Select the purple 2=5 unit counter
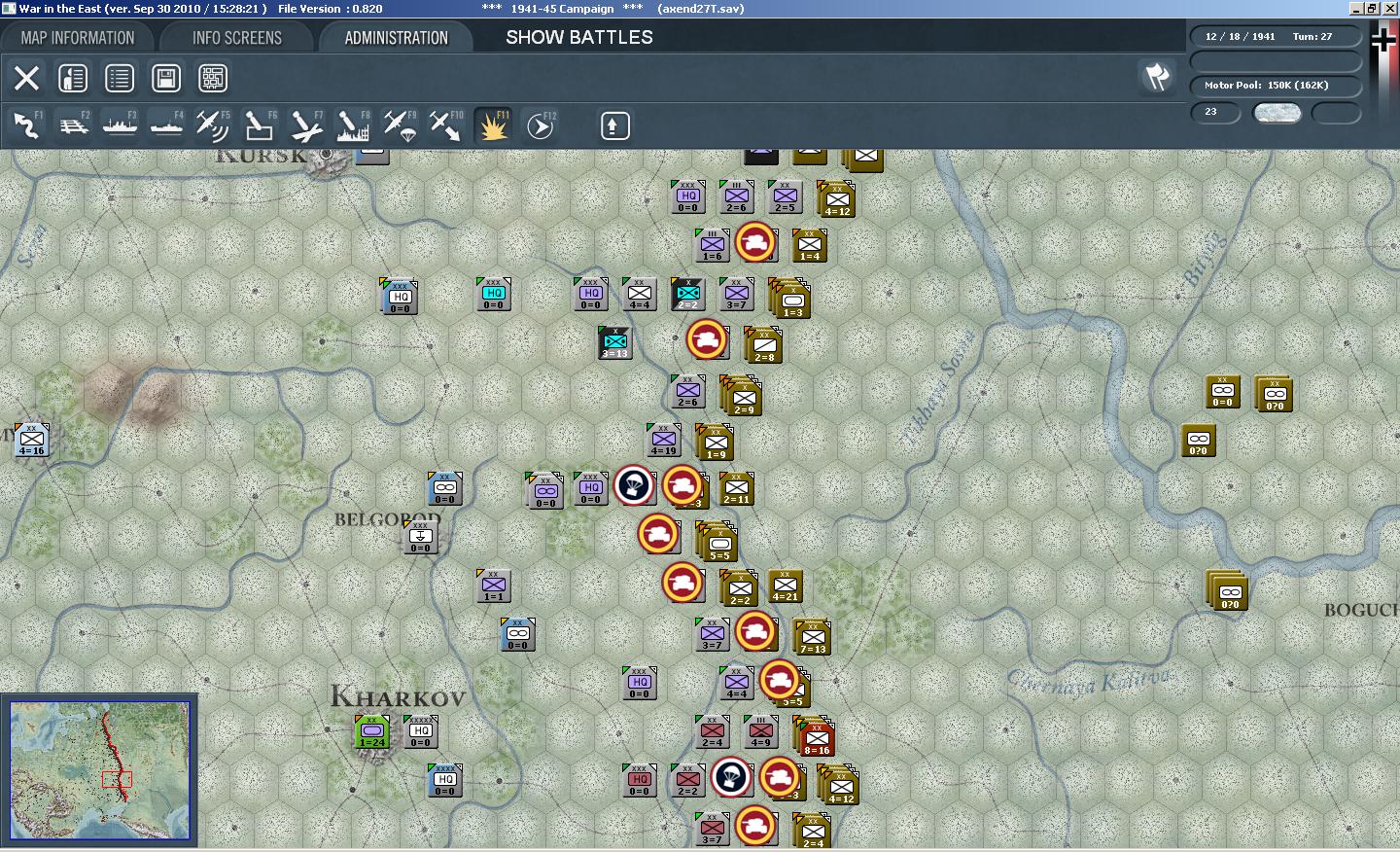The height and width of the screenshot is (852, 1400). tap(785, 196)
